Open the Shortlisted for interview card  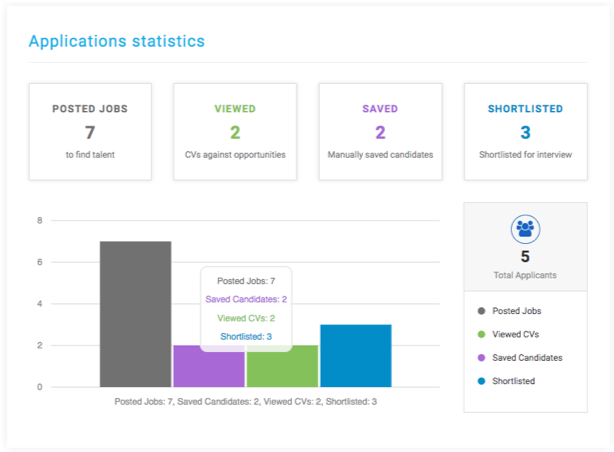pos(525,132)
